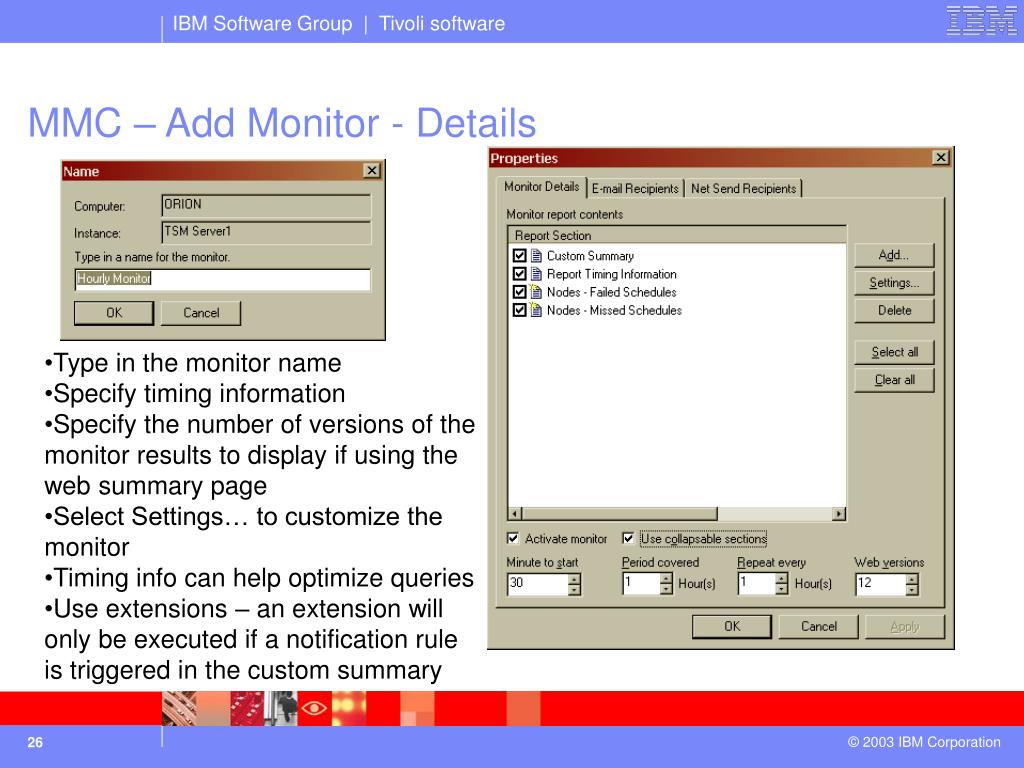The width and height of the screenshot is (1024, 768).
Task: Click the Delete button
Action: coord(894,310)
